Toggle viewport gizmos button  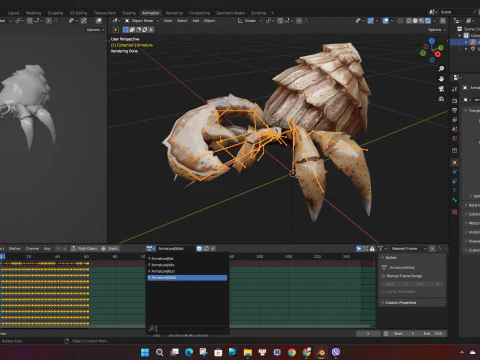(370, 21)
